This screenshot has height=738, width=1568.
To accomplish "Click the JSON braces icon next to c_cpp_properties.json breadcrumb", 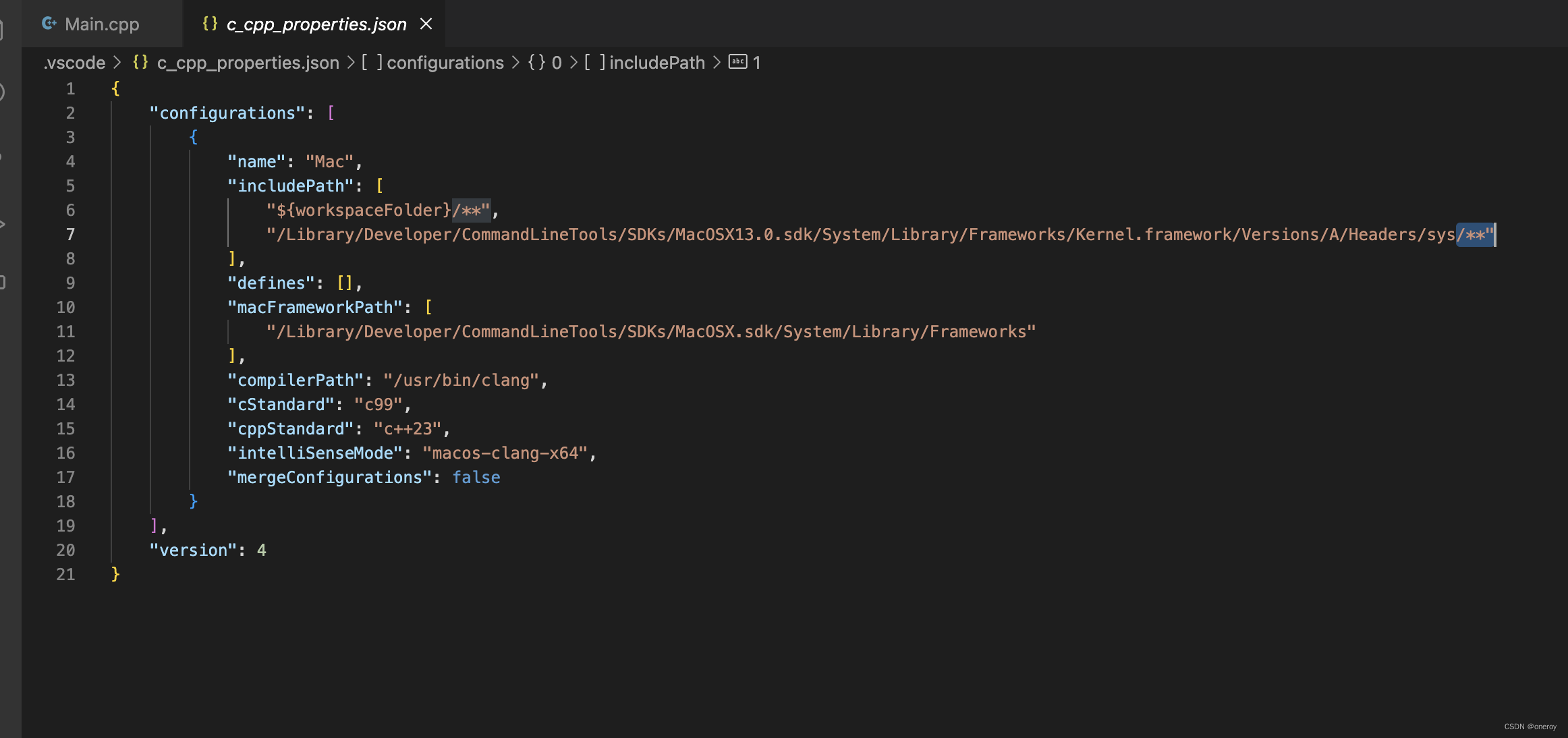I will pos(140,62).
